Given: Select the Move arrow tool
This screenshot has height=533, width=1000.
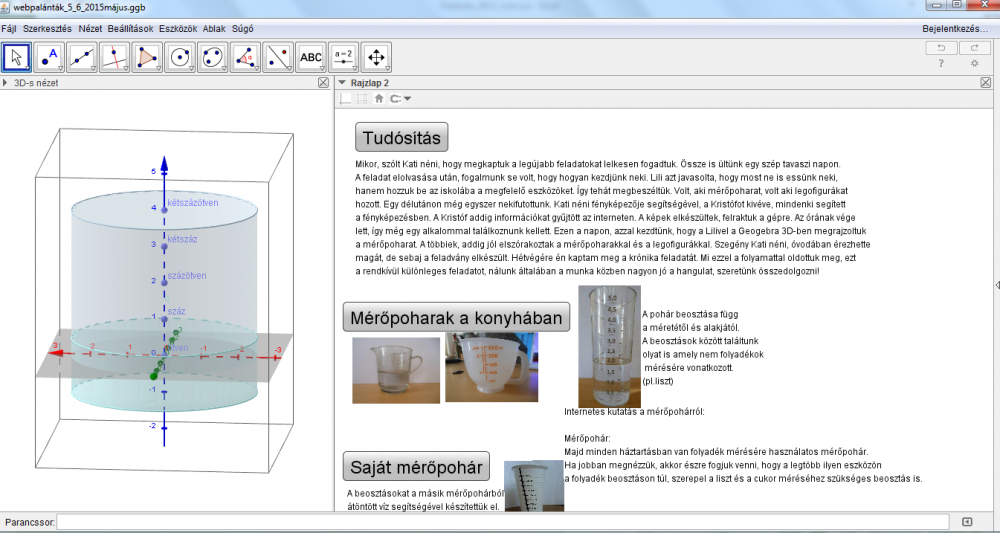Looking at the screenshot, I should [x=17, y=57].
